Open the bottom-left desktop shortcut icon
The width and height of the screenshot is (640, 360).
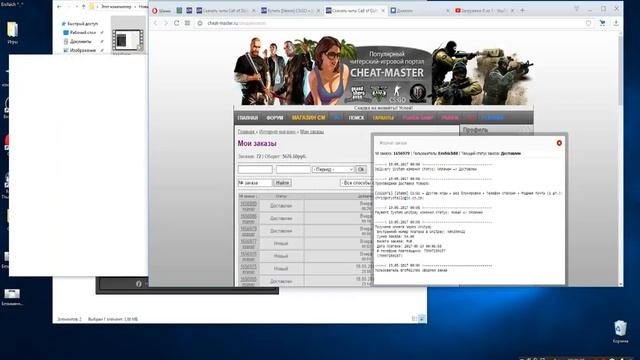12,297
